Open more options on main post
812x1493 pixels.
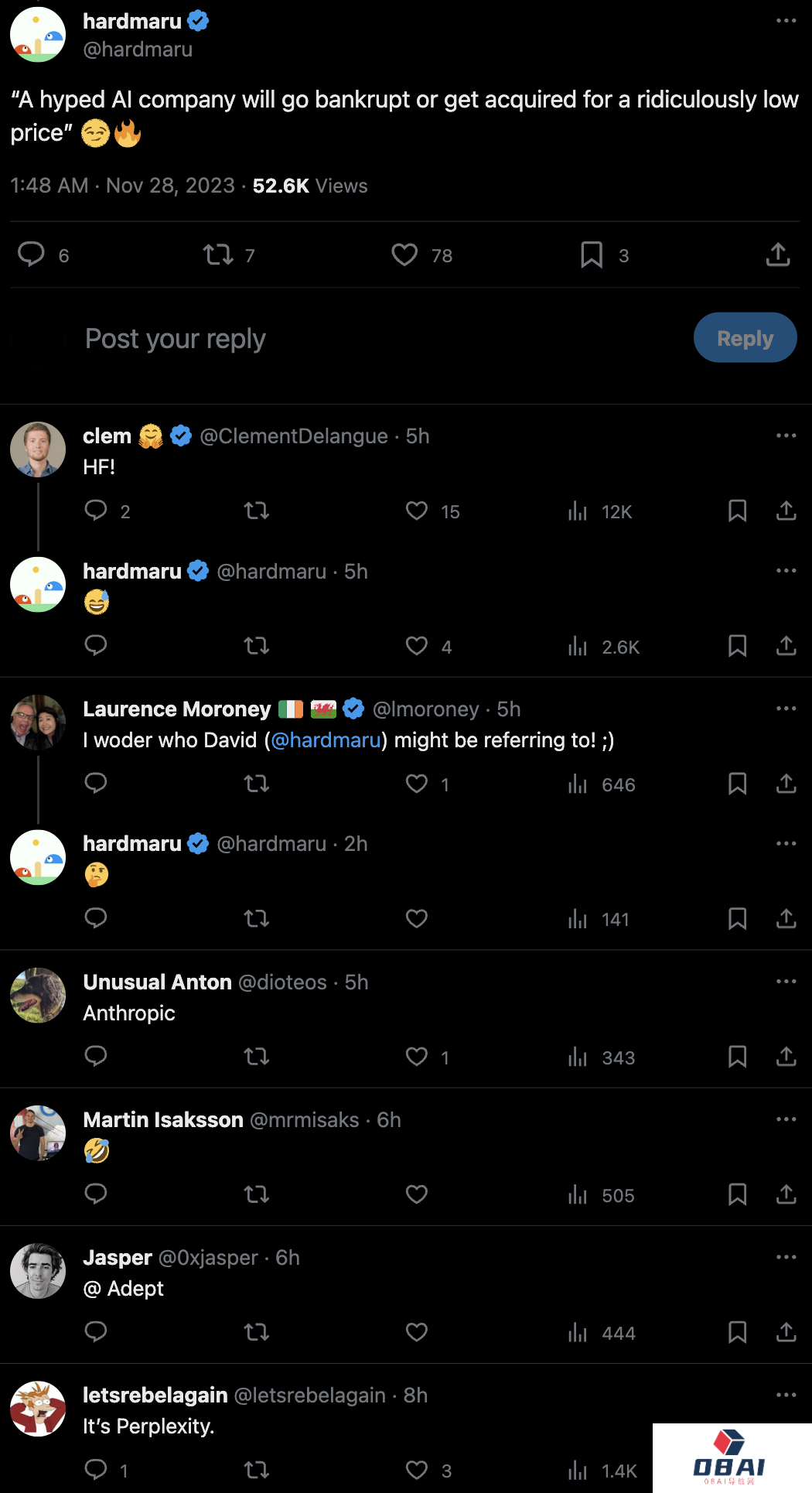[786, 21]
